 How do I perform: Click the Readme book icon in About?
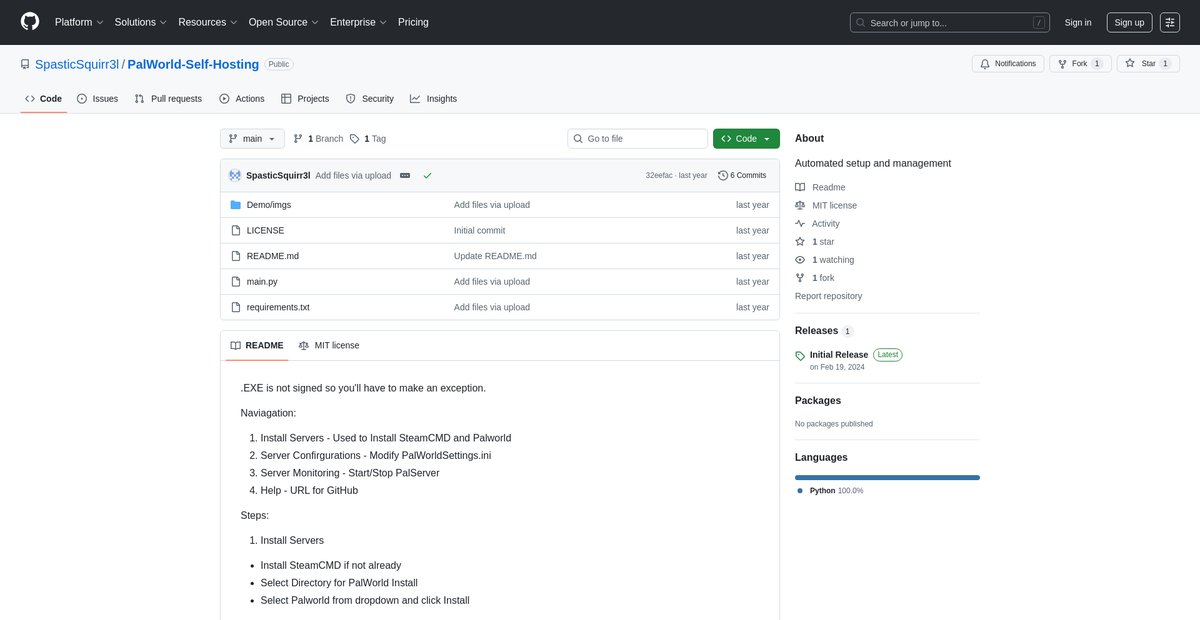coord(800,187)
